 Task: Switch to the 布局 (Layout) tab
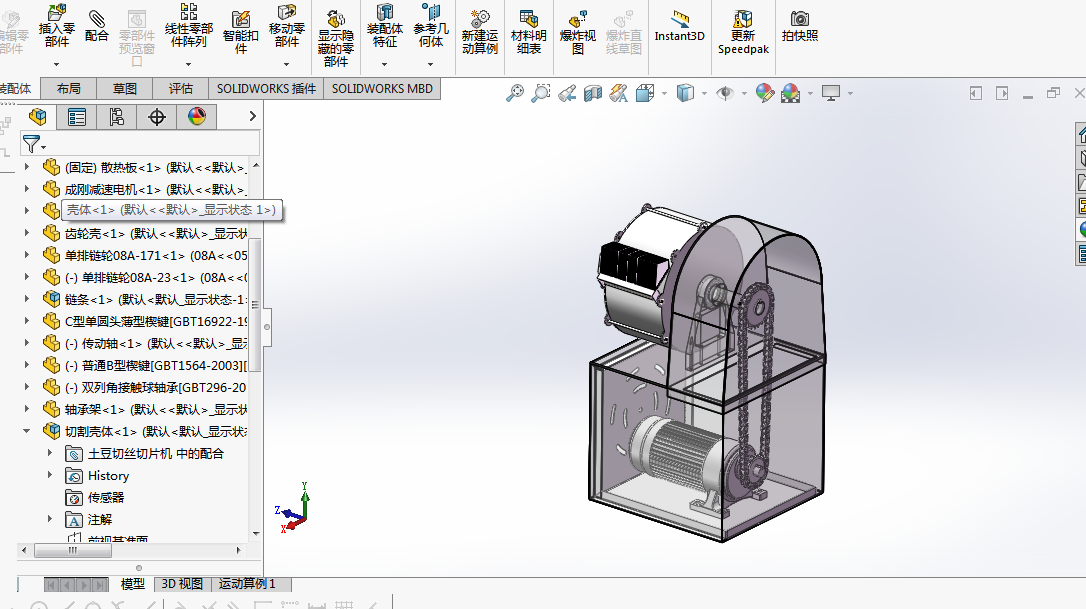click(x=69, y=89)
